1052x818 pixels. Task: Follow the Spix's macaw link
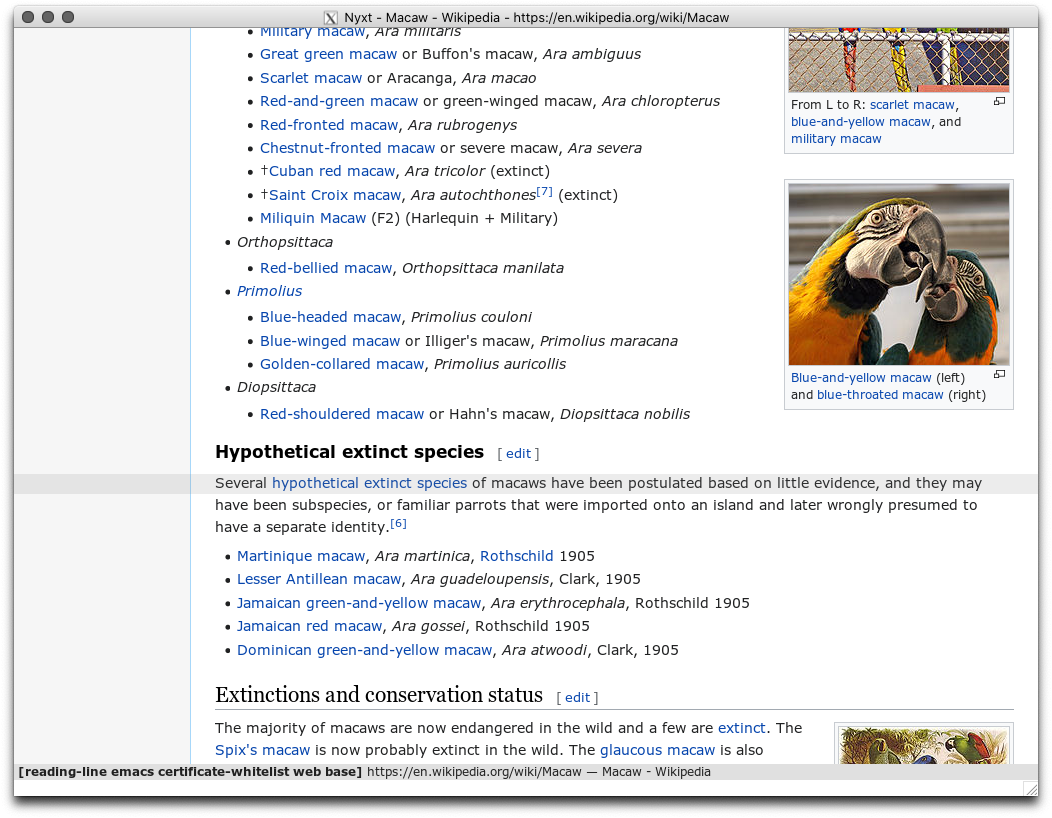(262, 750)
